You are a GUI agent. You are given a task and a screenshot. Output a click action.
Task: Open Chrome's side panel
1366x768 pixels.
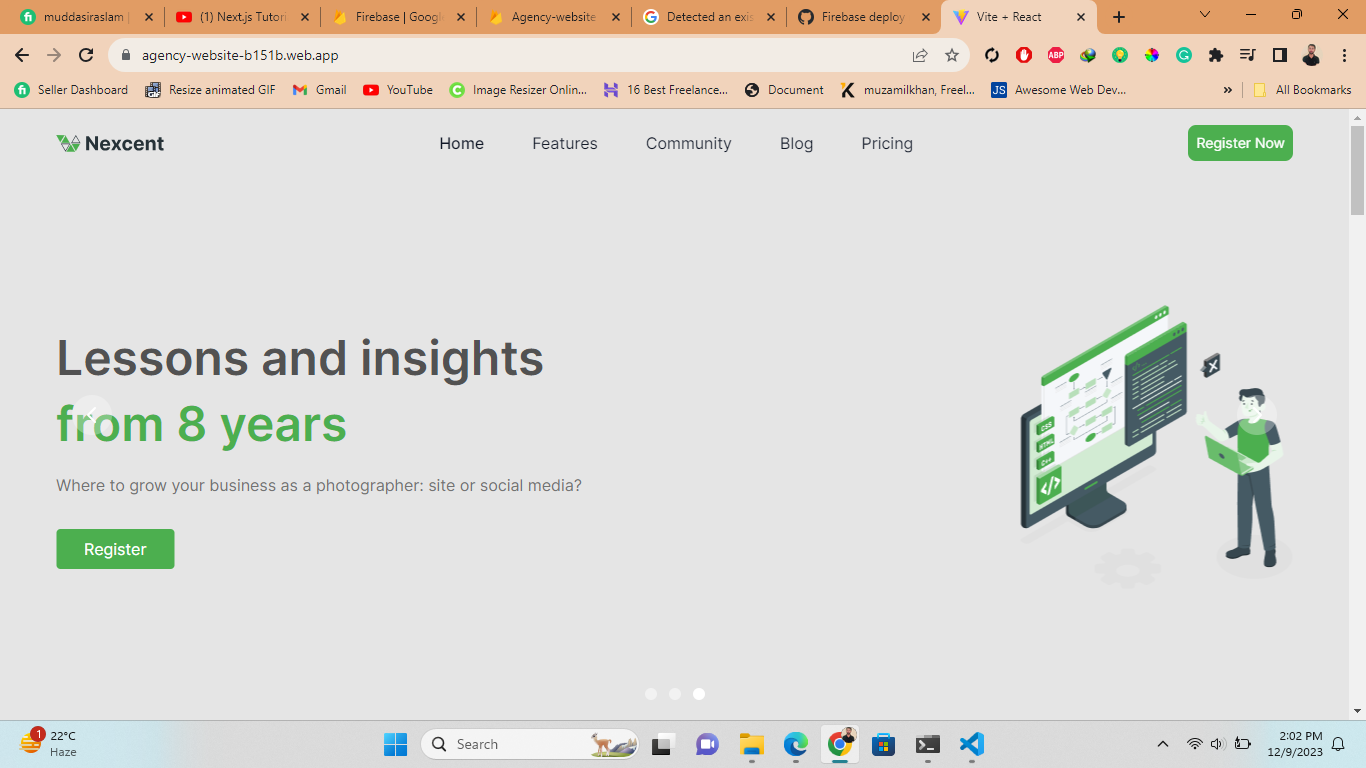pos(1279,55)
